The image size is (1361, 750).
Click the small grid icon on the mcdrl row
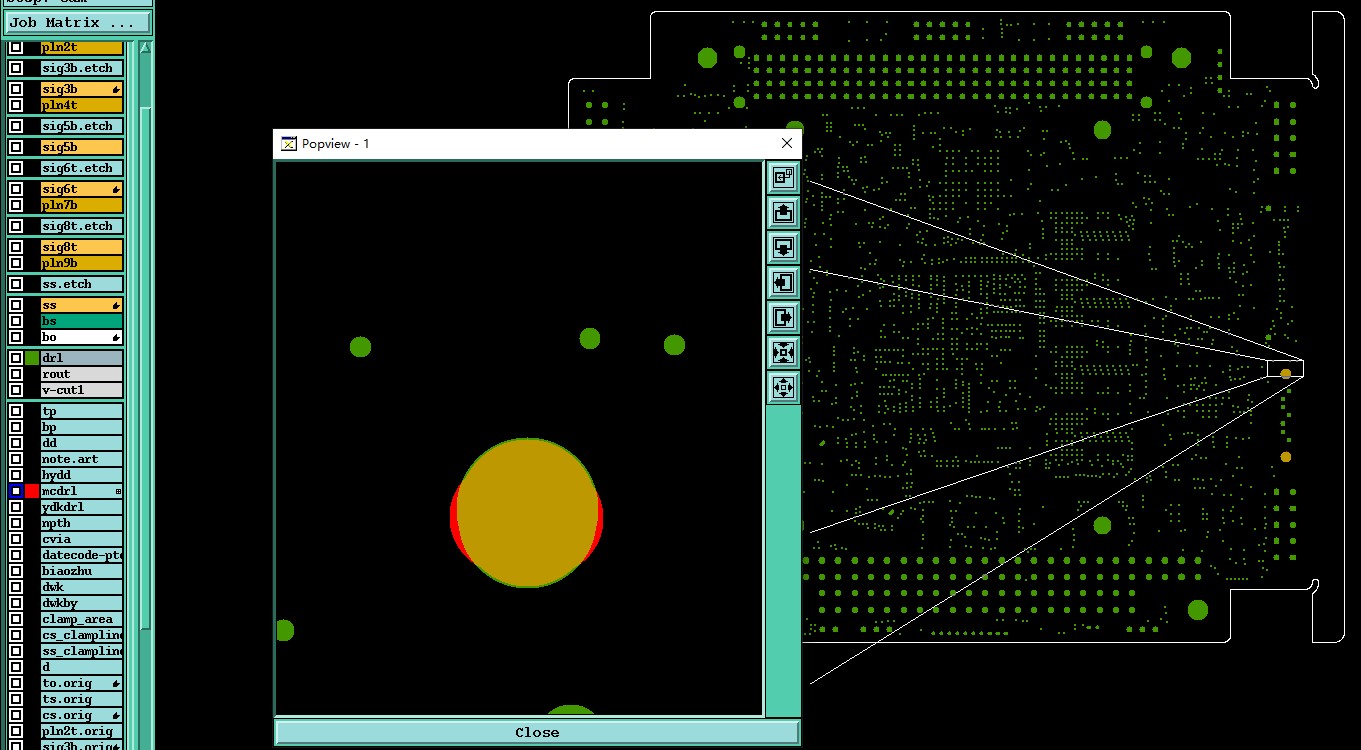[x=118, y=491]
